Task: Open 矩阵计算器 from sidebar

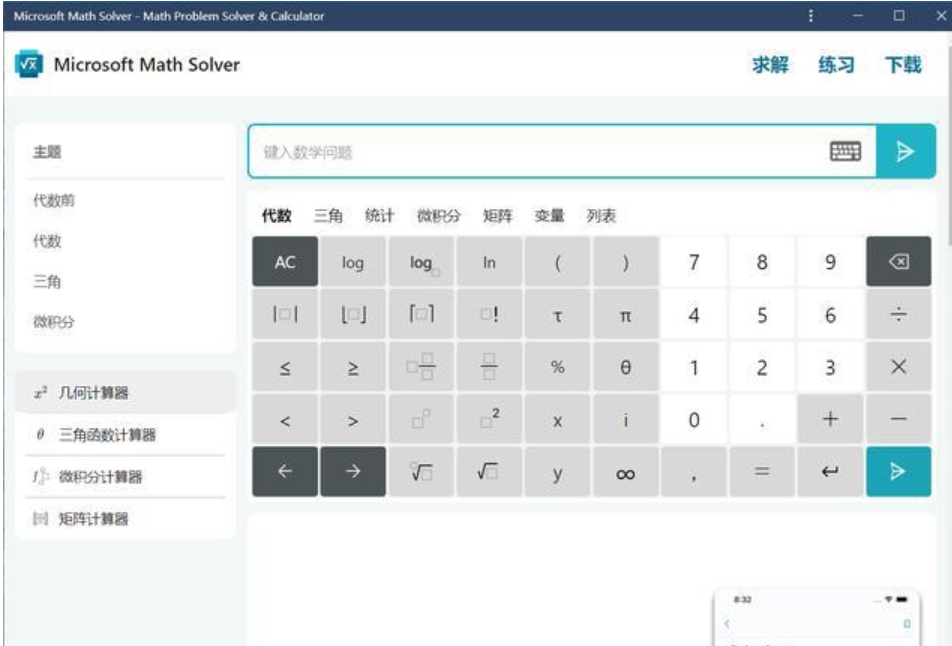Action: coord(125,518)
